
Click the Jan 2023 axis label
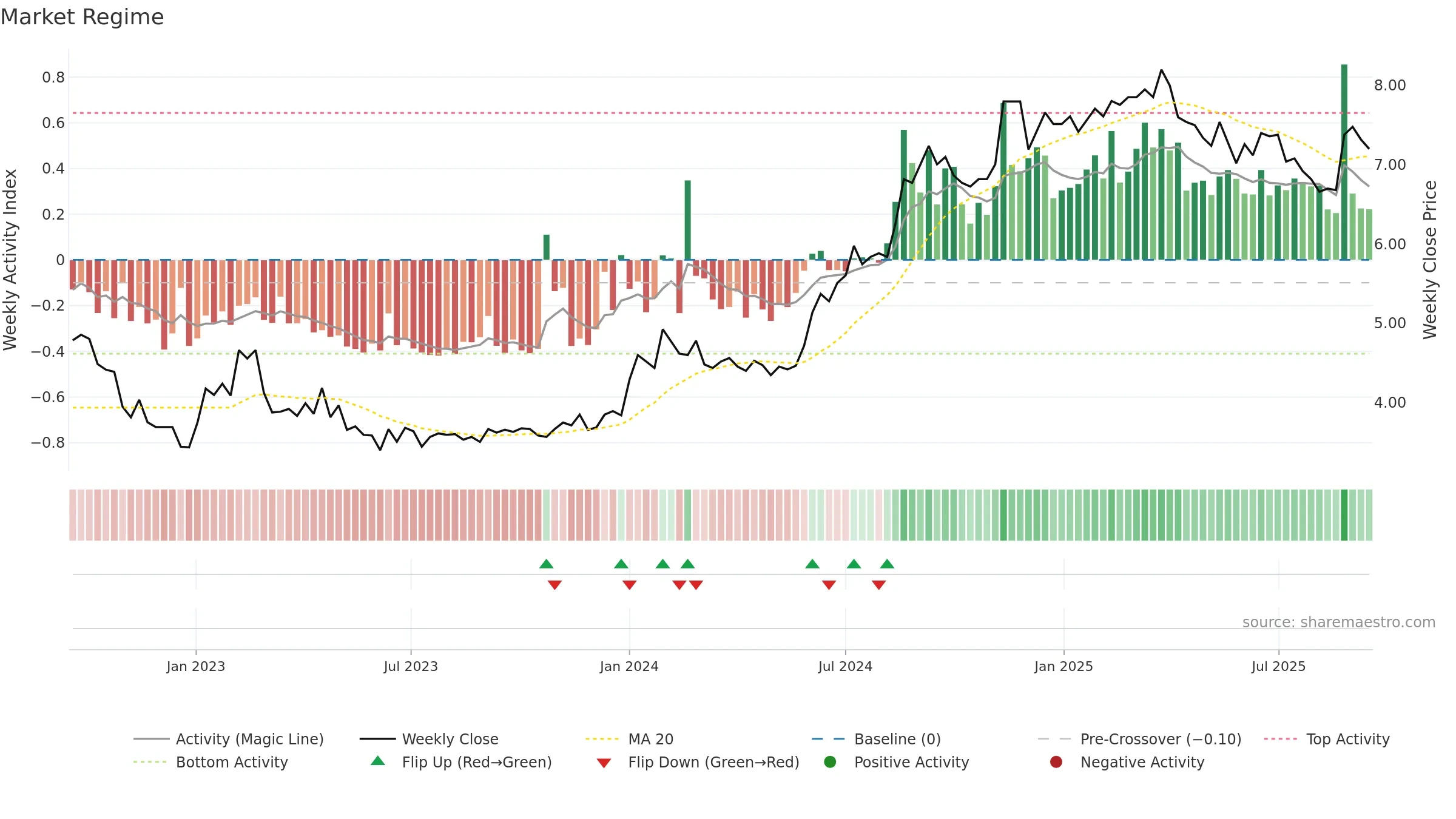[195, 666]
